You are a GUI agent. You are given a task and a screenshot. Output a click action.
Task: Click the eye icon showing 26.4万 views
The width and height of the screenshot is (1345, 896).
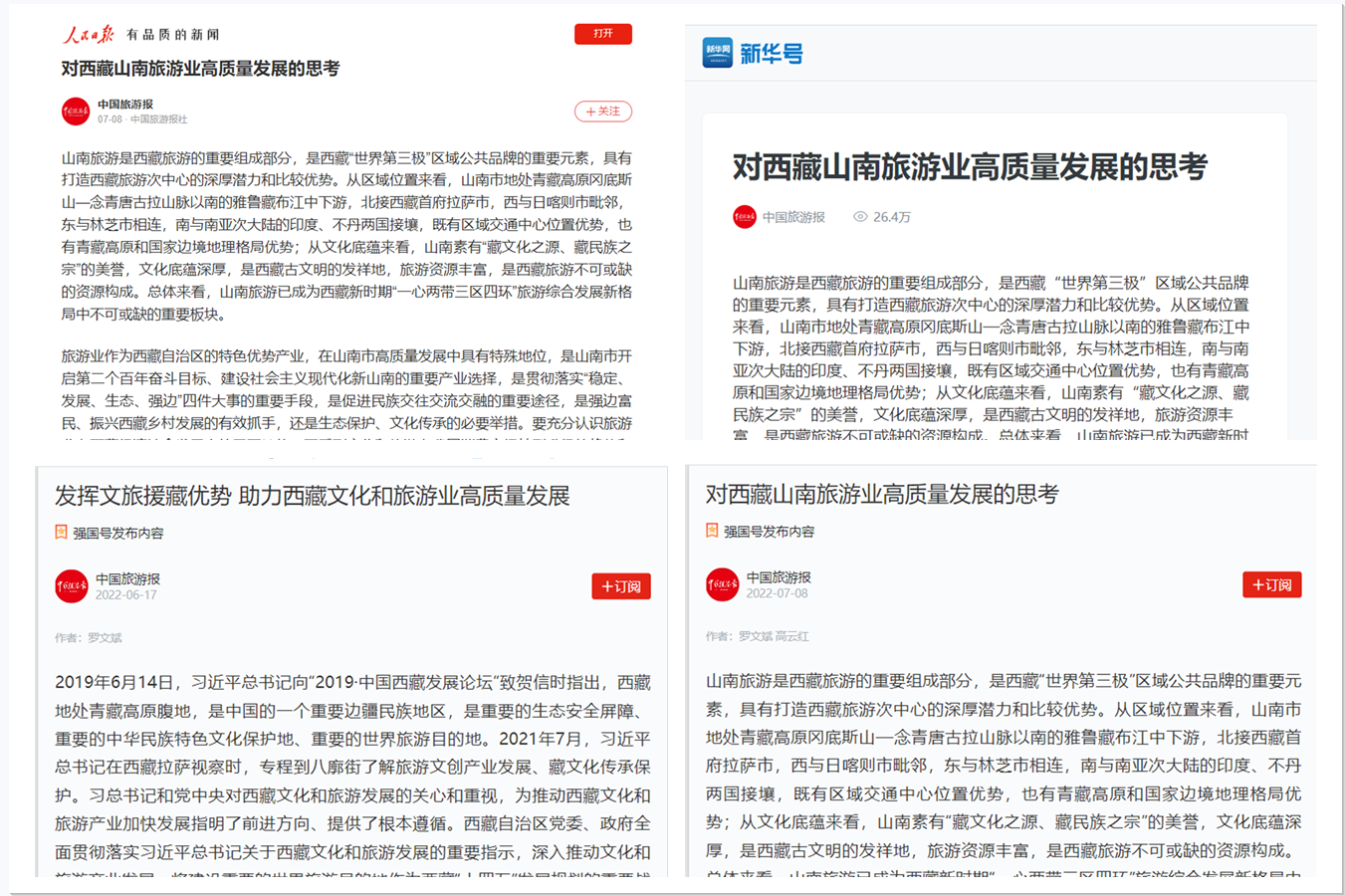860,217
